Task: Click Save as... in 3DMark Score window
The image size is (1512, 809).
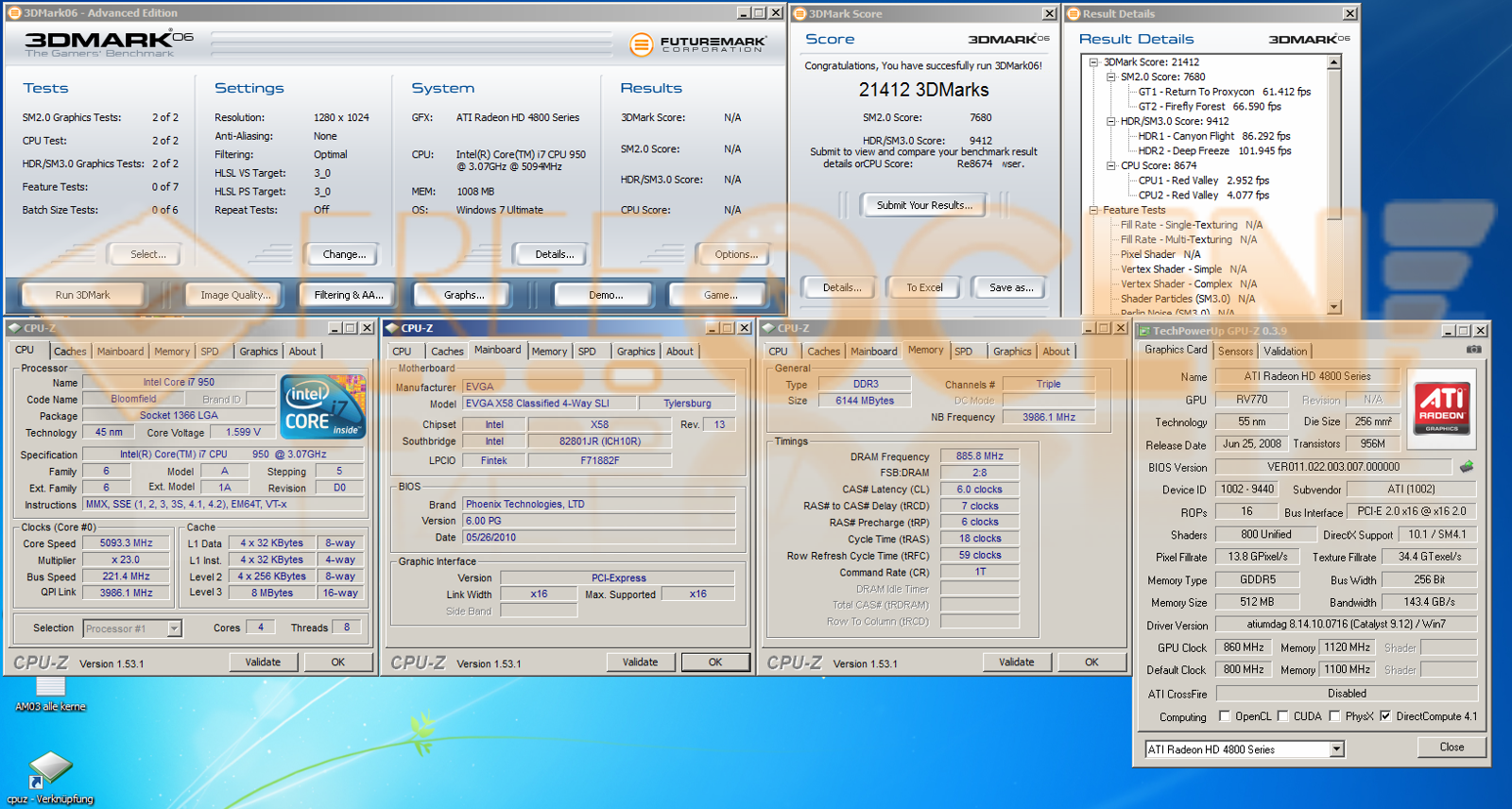Action: pyautogui.click(x=1010, y=287)
